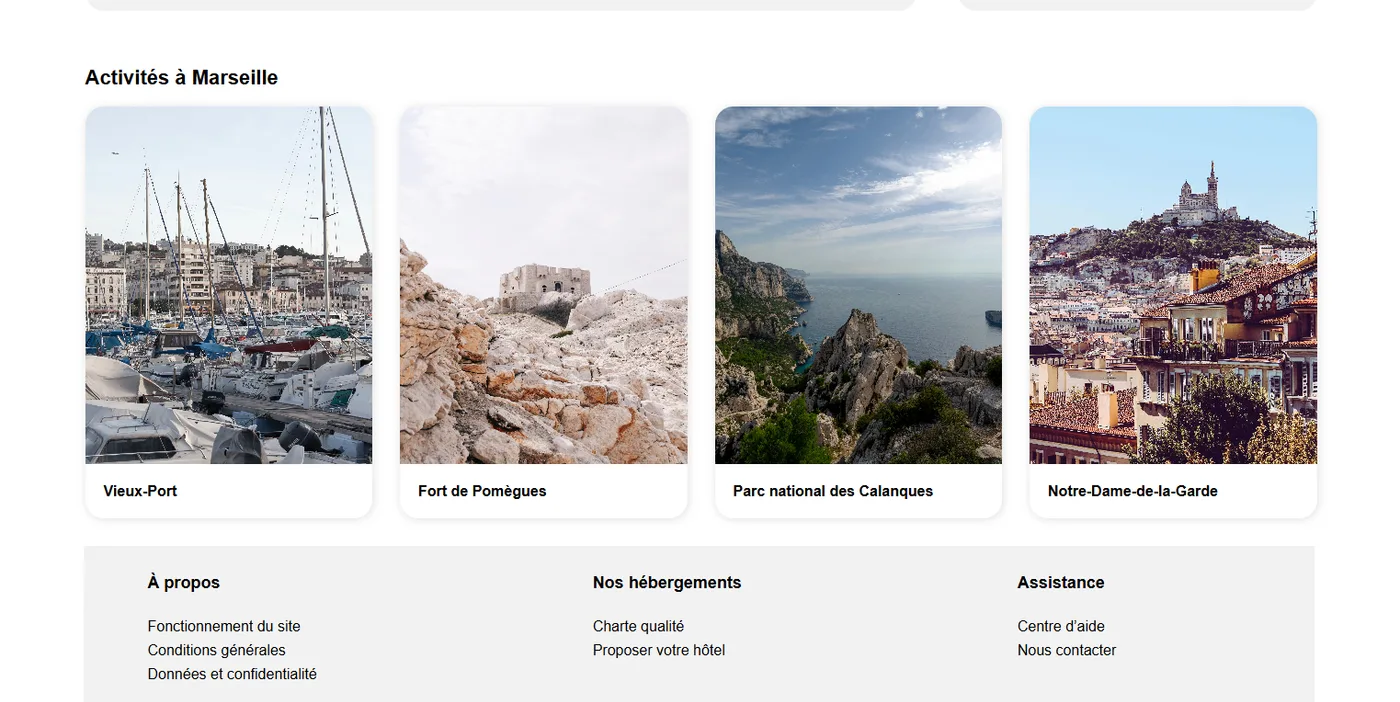Image resolution: width=1400 pixels, height=702 pixels.
Task: Open the Charte qualité link
Action: 638,626
